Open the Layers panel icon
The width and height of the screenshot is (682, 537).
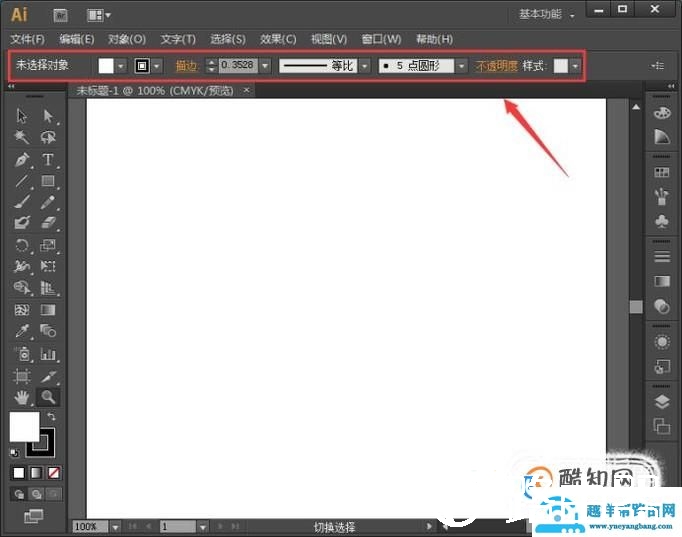pos(662,402)
